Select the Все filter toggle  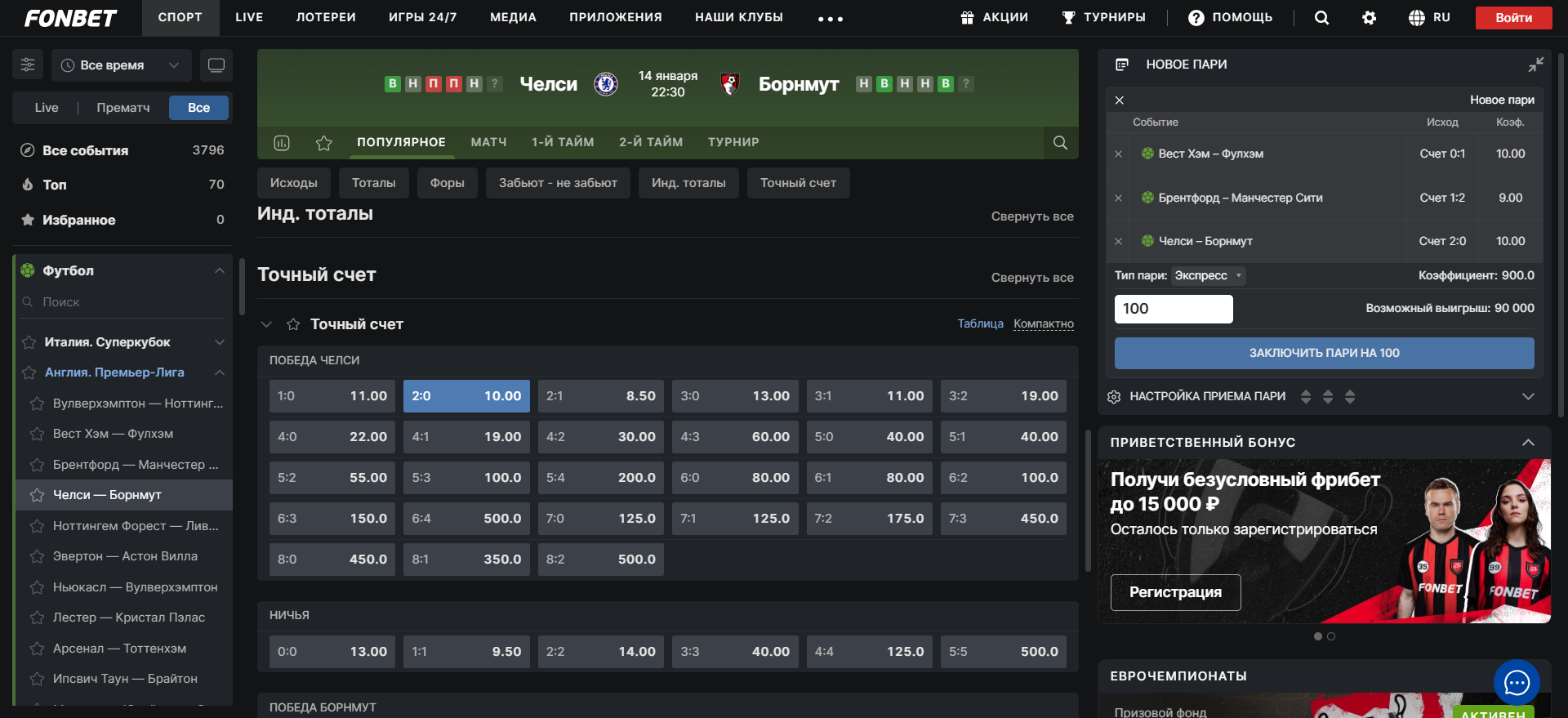click(198, 108)
